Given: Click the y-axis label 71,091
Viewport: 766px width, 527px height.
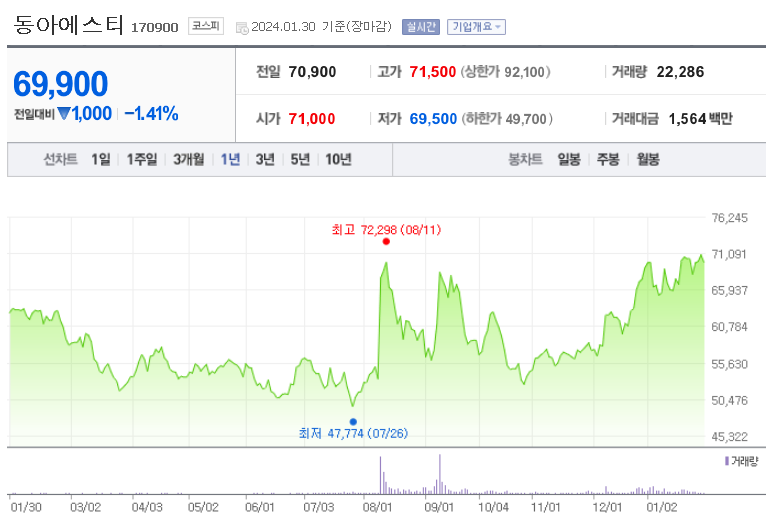Looking at the screenshot, I should (729, 254).
